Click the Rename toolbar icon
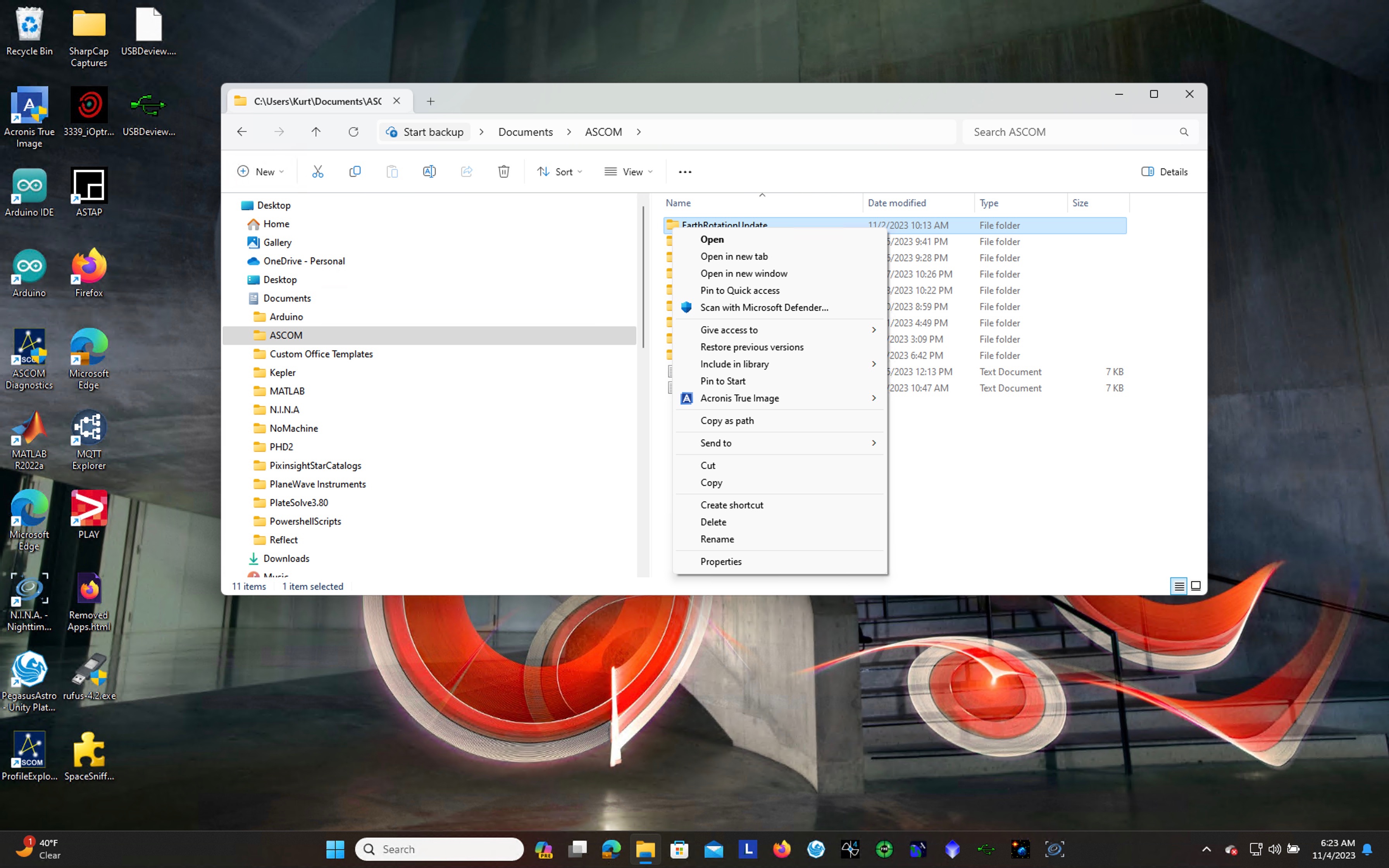Viewport: 1389px width, 868px height. [429, 172]
